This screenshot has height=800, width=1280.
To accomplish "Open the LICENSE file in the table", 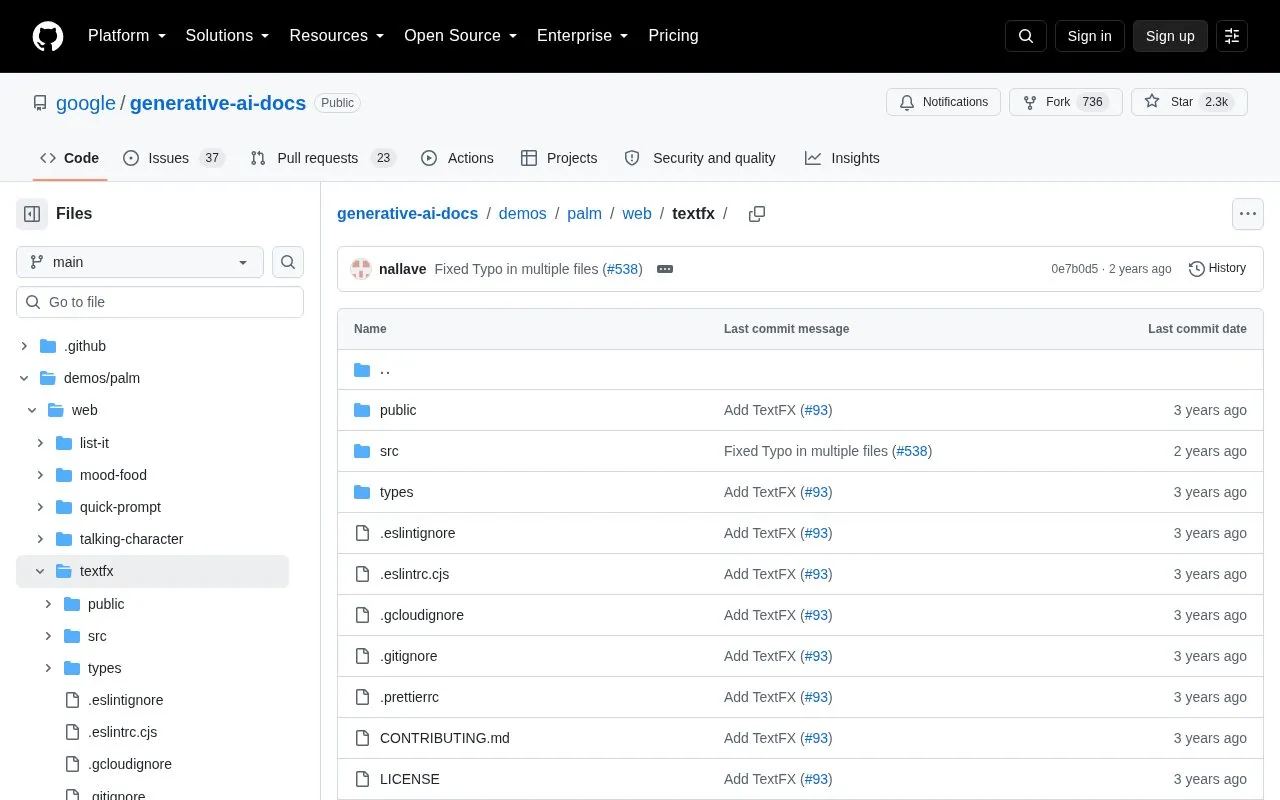I will [x=410, y=779].
